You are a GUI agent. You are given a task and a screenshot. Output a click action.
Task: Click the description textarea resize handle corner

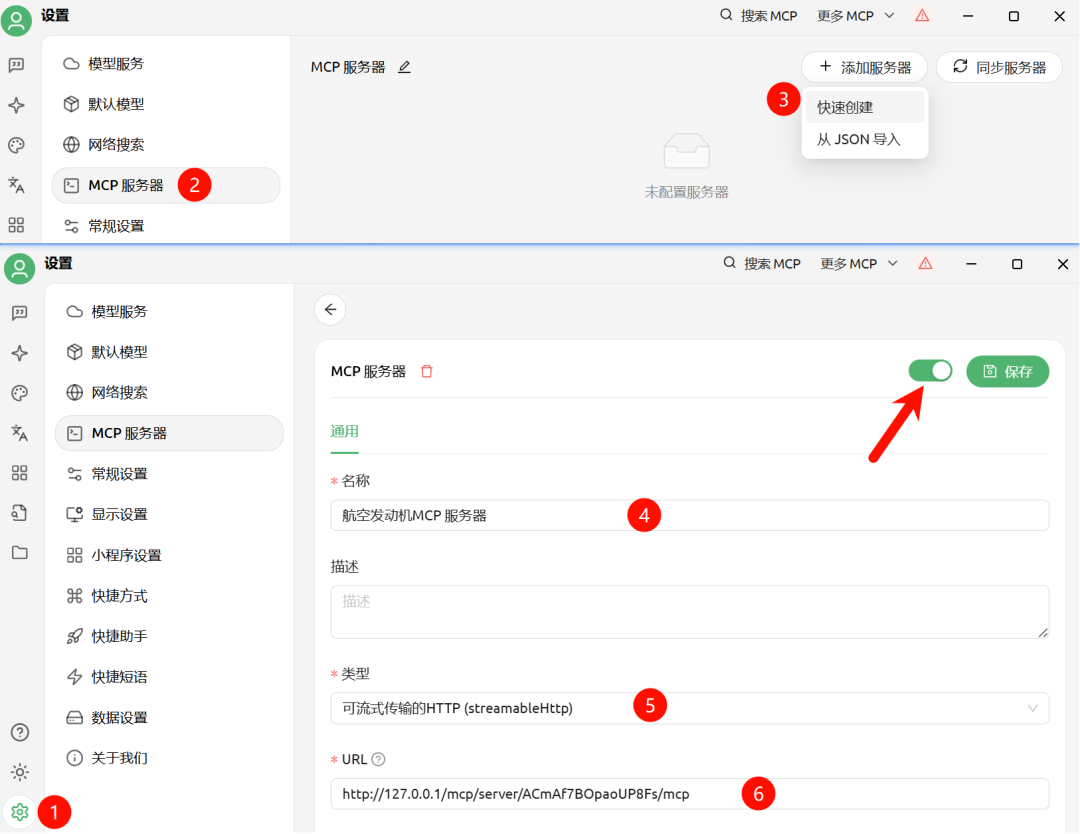1043,632
